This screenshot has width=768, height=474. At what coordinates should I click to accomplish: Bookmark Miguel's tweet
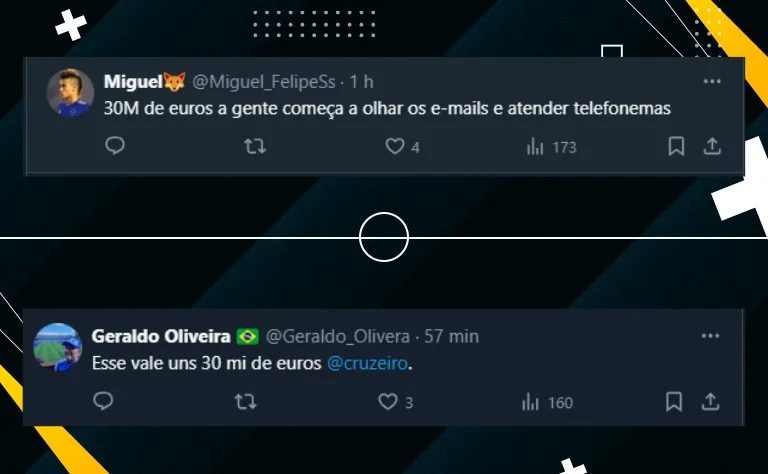(x=676, y=146)
